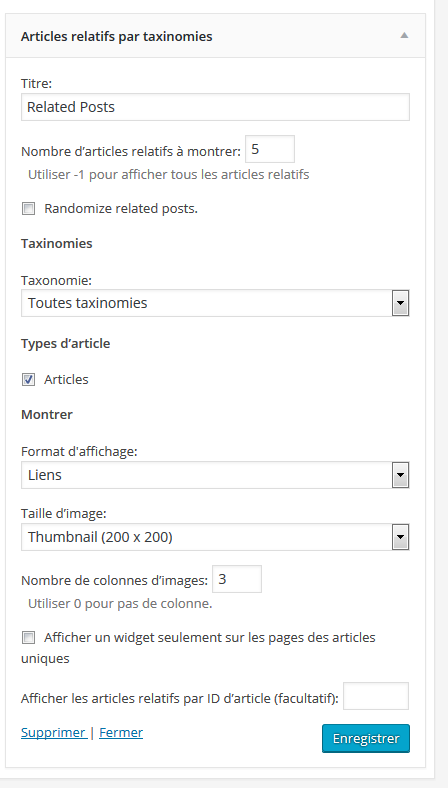This screenshot has width=448, height=788.
Task: Click the arrow of the Taxonomie dropdown
Action: [400, 304]
